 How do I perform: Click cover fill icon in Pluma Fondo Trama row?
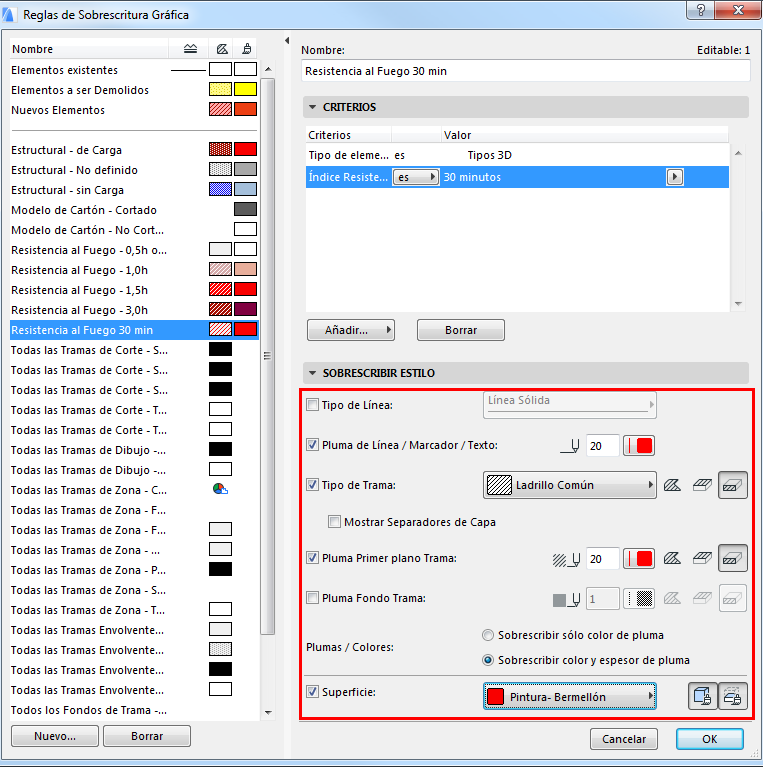pos(702,598)
